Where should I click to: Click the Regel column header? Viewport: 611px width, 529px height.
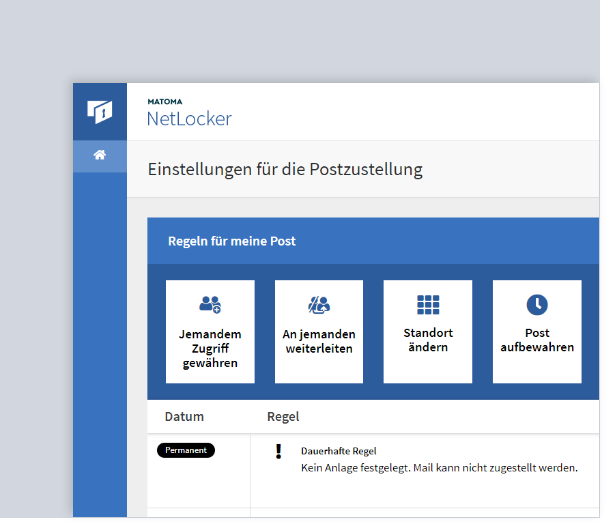pos(283,416)
